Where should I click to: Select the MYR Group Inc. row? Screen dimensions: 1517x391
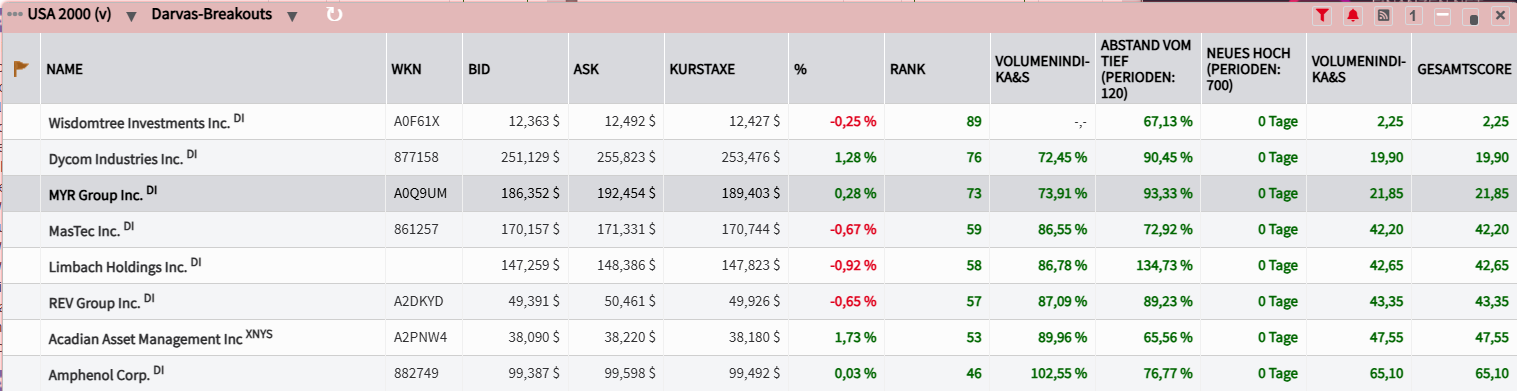(758, 193)
